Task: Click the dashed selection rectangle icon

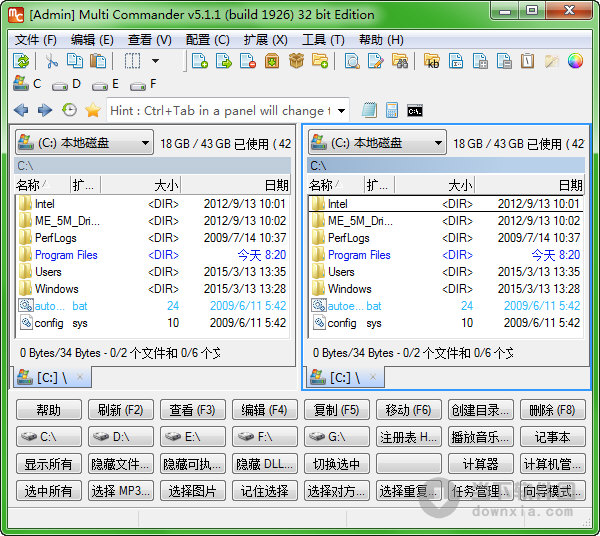Action: (132, 61)
